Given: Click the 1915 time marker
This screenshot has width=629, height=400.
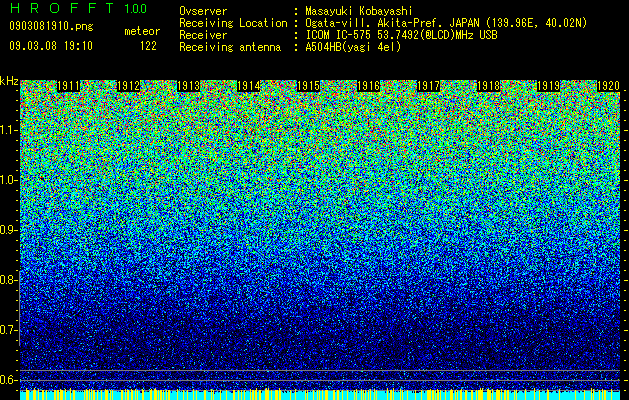Looking at the screenshot, I should coord(308,86).
